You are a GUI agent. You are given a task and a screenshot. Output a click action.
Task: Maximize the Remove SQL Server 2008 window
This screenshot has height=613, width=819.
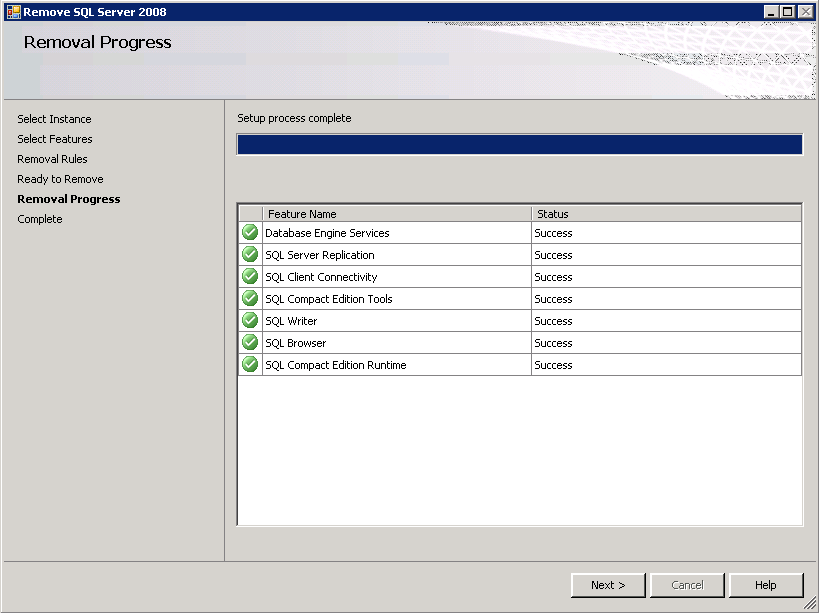(x=788, y=11)
